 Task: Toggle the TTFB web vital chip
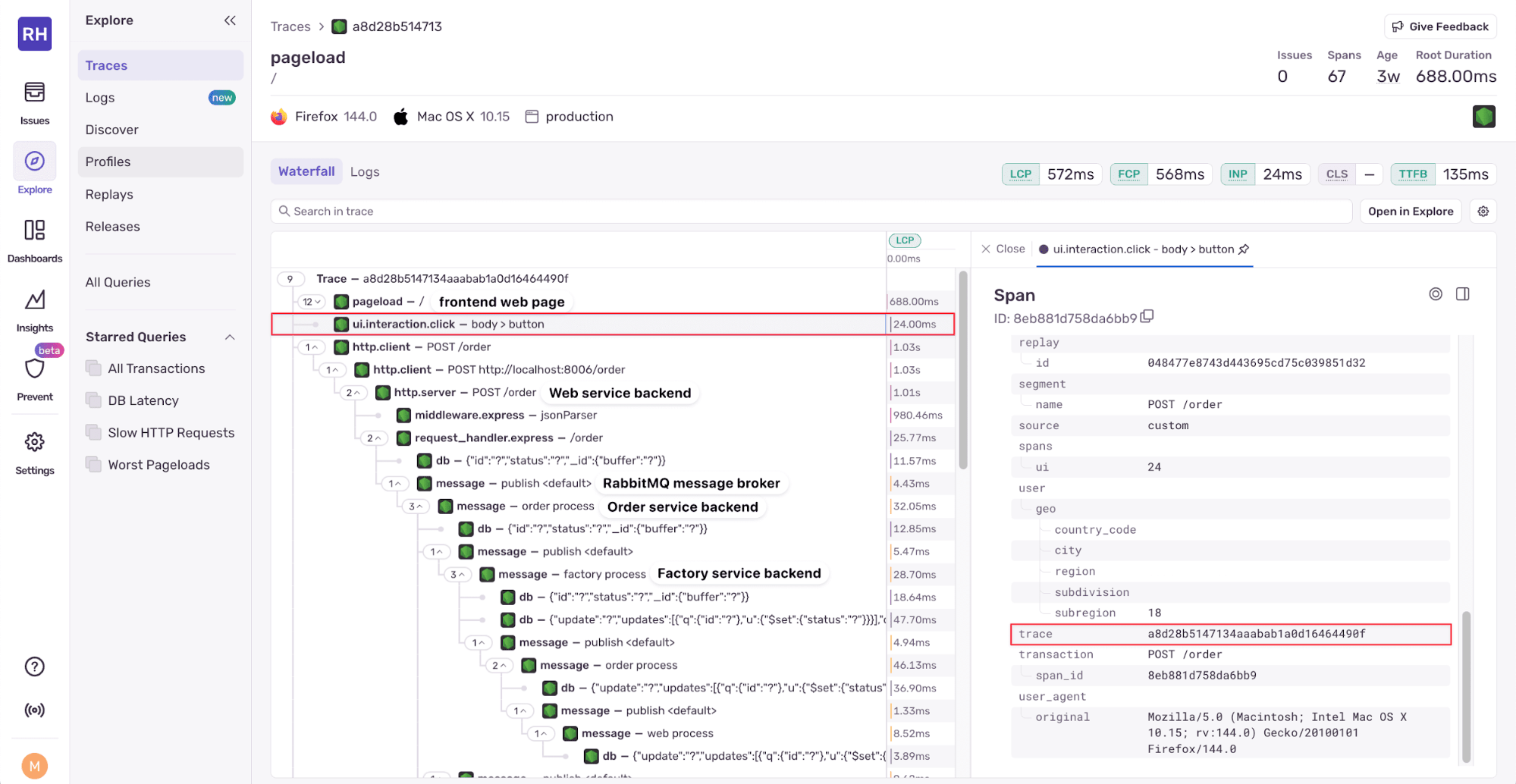(1412, 174)
